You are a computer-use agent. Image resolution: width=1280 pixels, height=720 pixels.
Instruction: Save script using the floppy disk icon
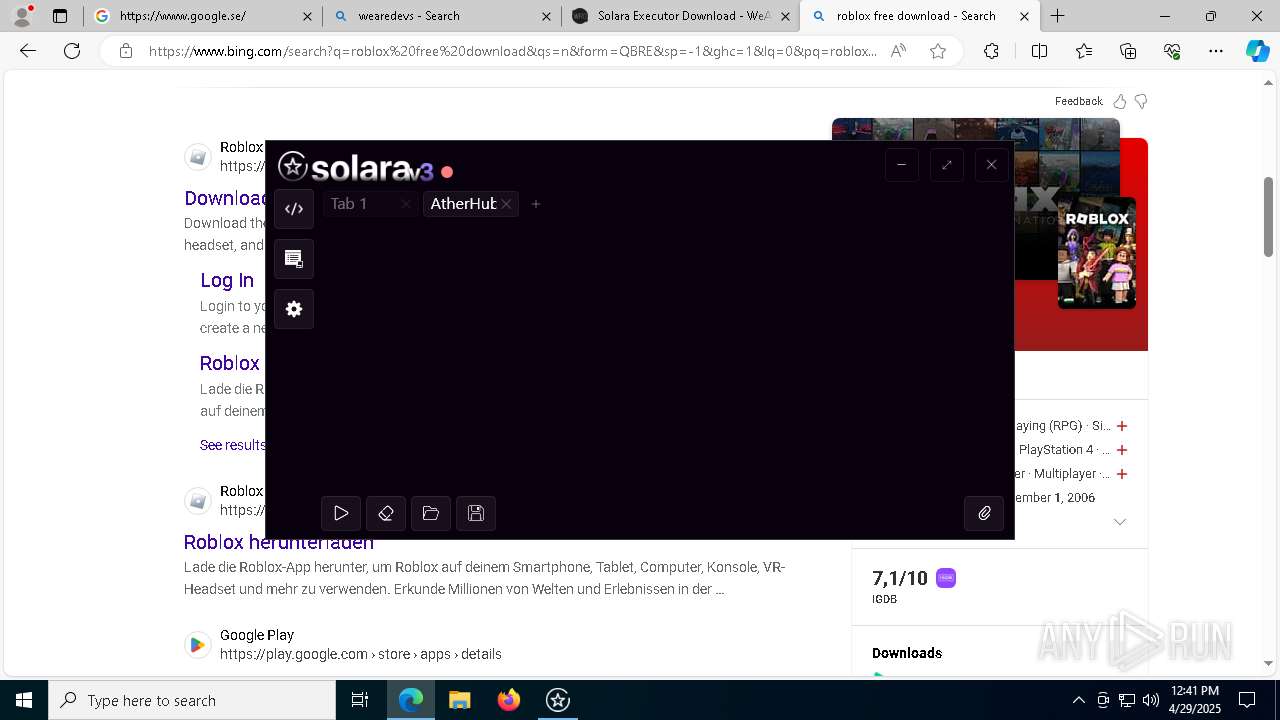pyautogui.click(x=476, y=513)
